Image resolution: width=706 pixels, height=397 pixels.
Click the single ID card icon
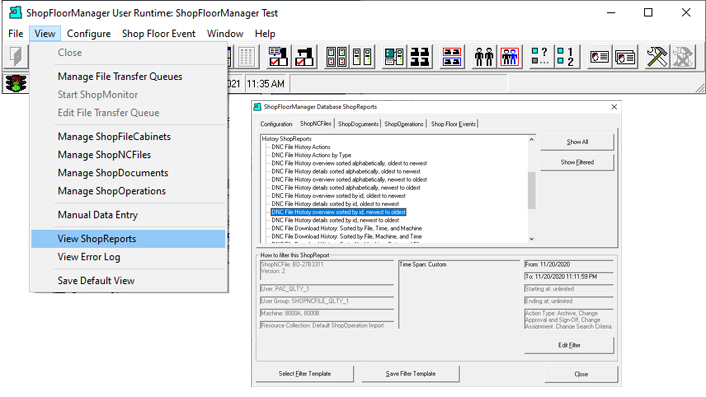[x=599, y=57]
